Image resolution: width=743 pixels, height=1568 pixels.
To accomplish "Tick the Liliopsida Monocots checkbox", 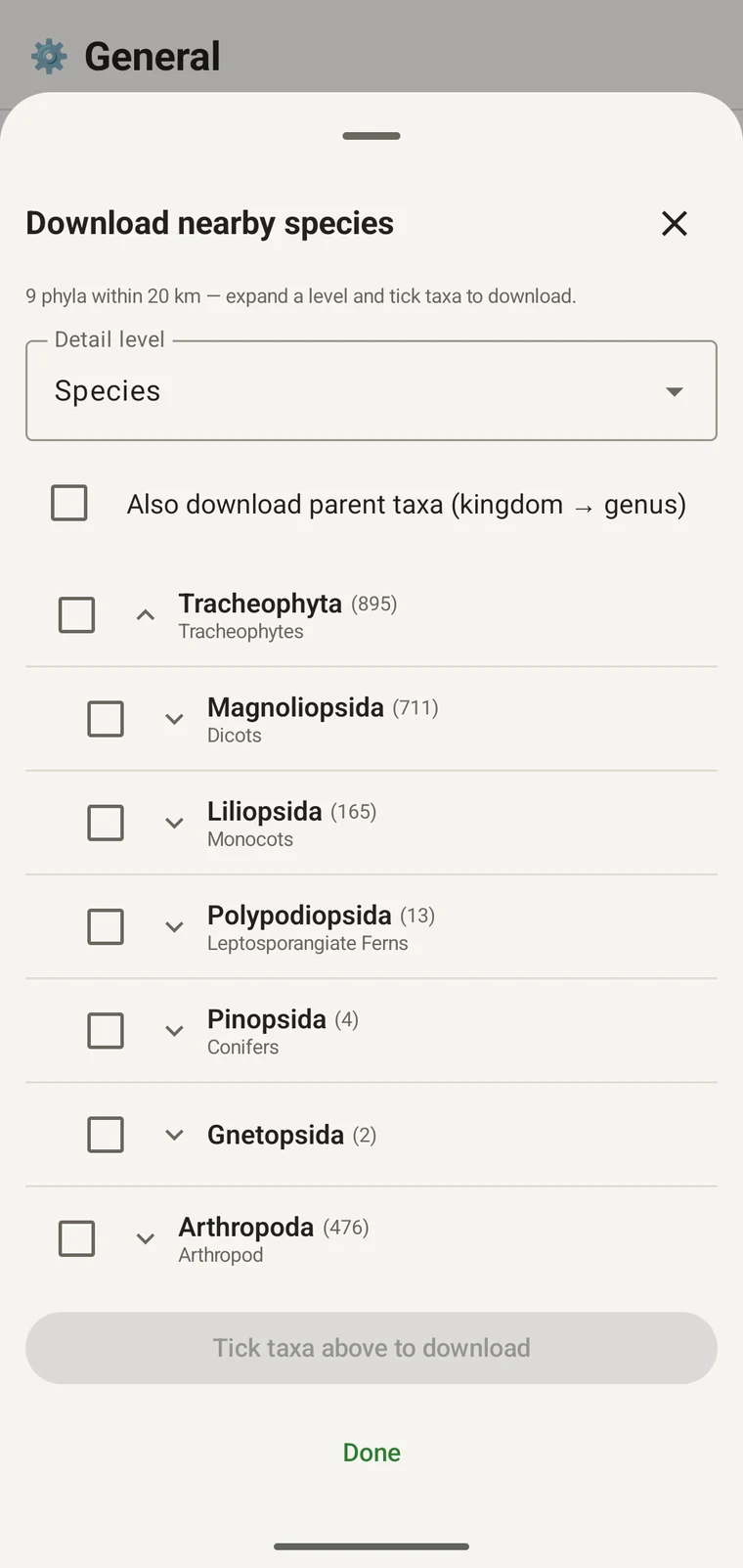I will pos(106,823).
